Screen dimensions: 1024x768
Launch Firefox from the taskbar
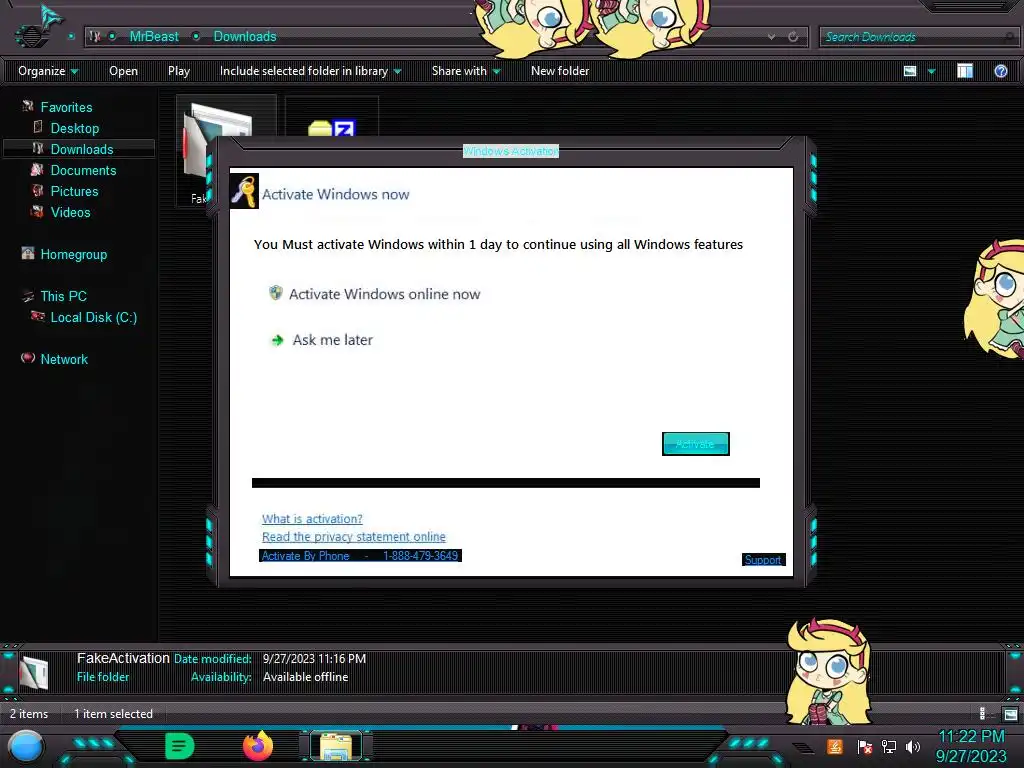258,746
